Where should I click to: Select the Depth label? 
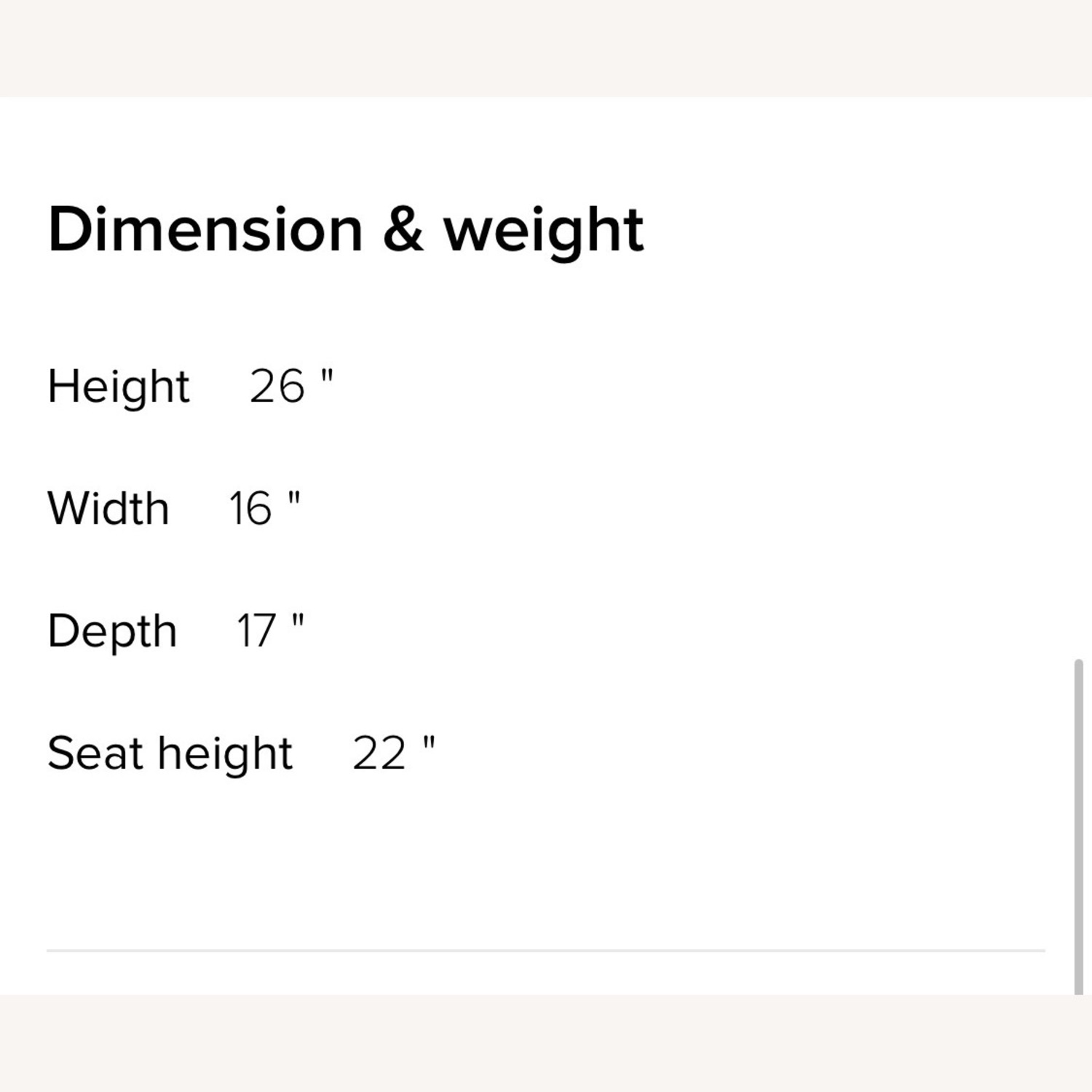[112, 630]
